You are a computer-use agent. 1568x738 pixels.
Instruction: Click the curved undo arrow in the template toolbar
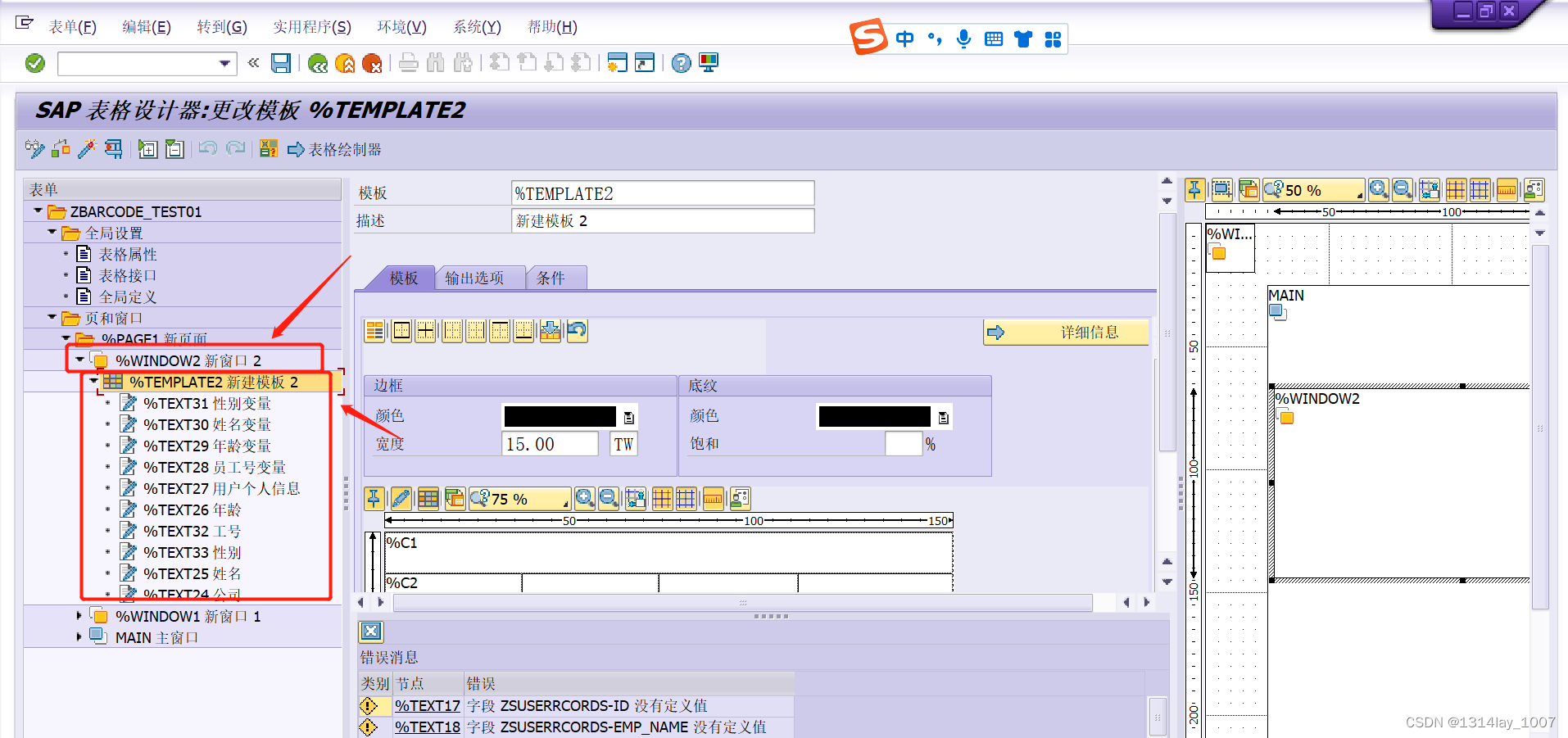pyautogui.click(x=577, y=331)
